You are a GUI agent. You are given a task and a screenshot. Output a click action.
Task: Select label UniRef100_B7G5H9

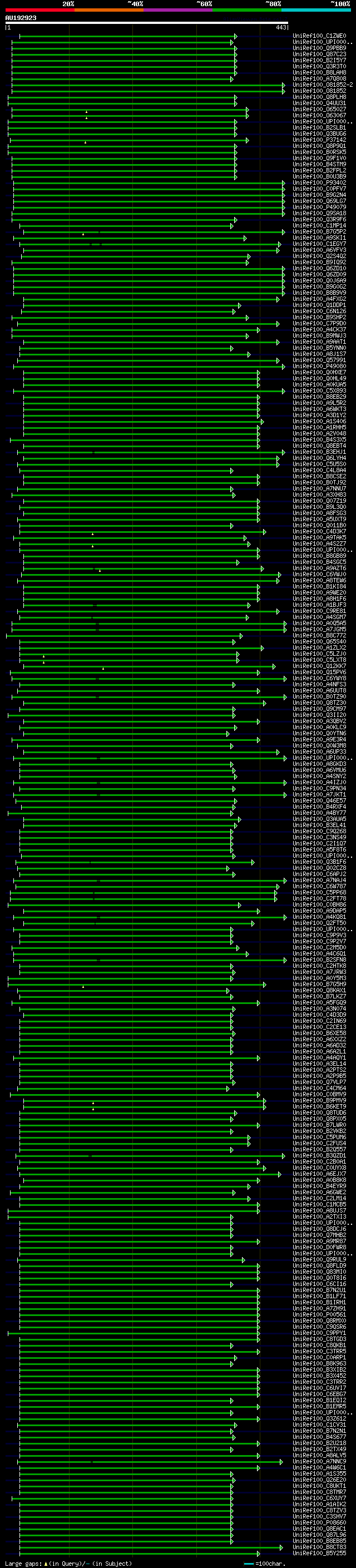tap(319, 985)
